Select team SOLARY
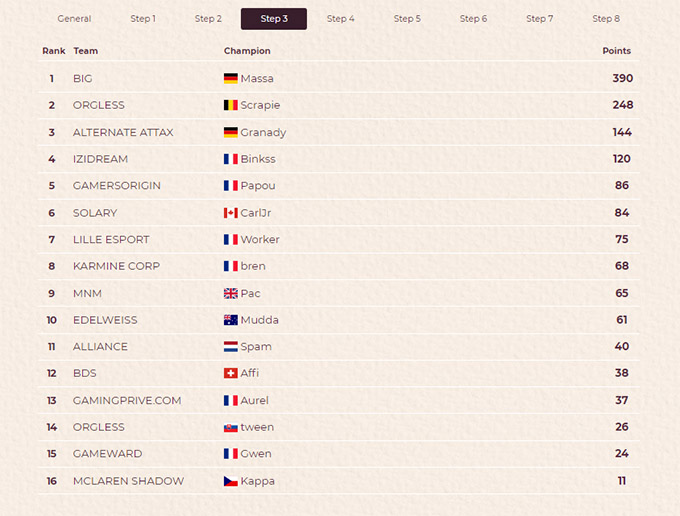Viewport: 680px width, 516px height. point(95,213)
